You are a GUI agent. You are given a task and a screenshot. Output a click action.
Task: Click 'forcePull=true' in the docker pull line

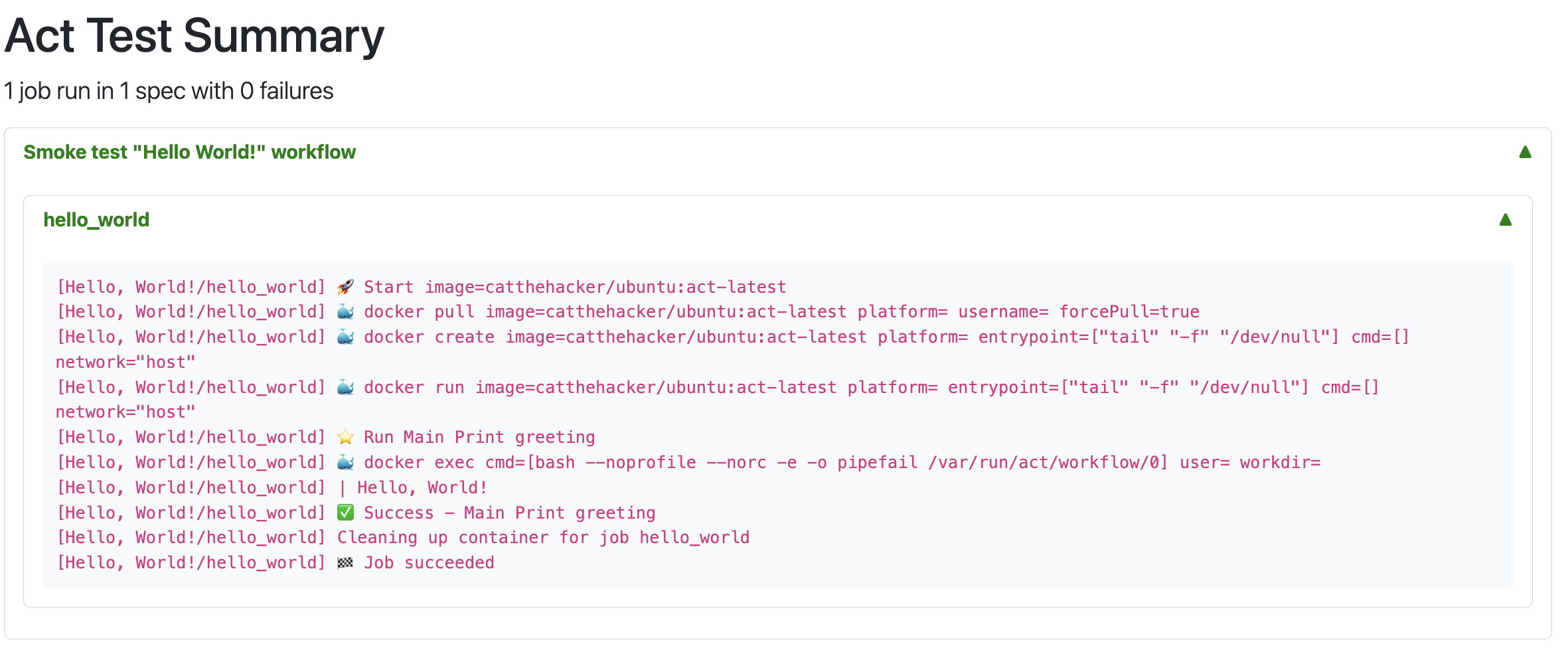pyautogui.click(x=1129, y=312)
